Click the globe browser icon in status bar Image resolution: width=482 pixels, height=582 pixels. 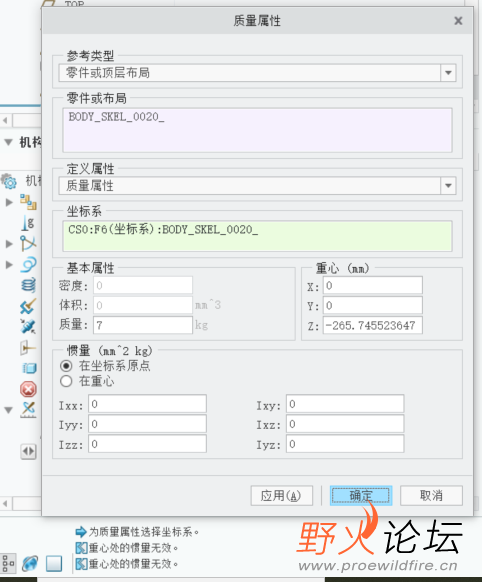(30, 563)
